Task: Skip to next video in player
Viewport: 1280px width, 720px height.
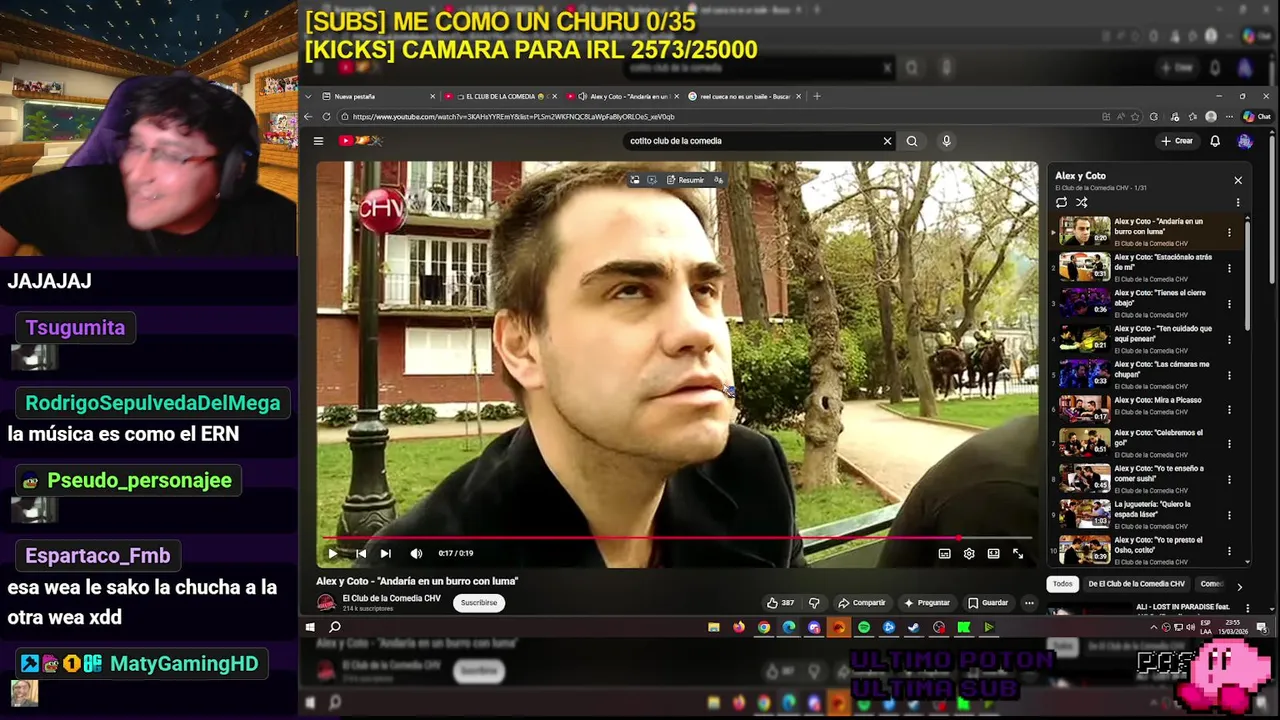Action: pyautogui.click(x=386, y=553)
